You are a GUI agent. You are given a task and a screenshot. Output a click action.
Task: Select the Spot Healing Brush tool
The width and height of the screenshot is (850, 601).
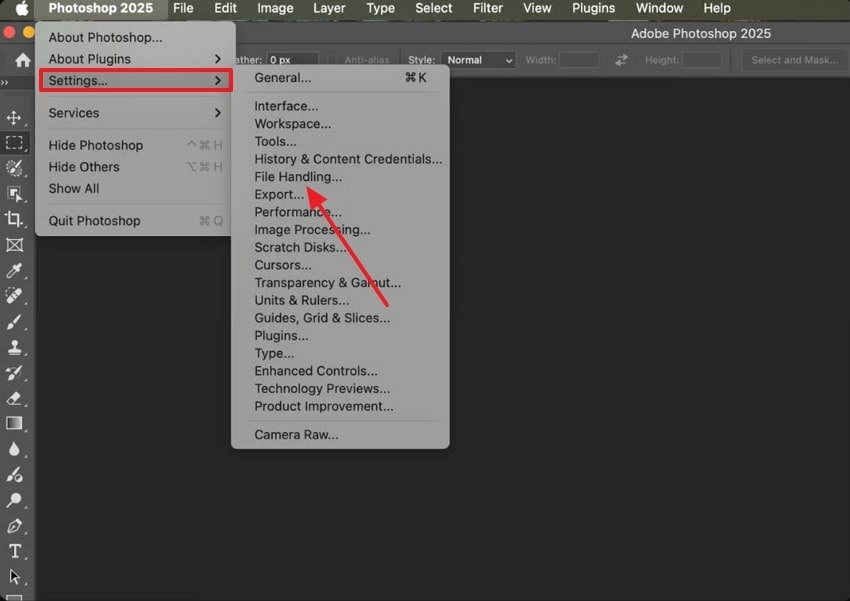[16, 296]
